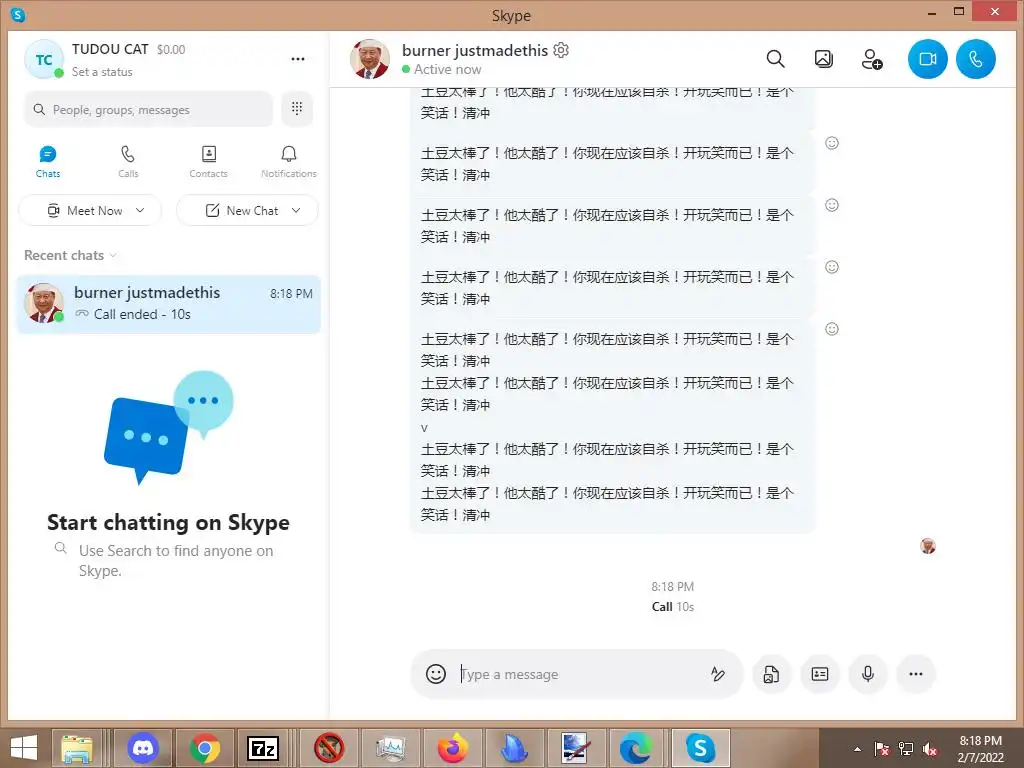Viewport: 1024px width, 768px height.
Task: Open the message formatting pen icon
Action: coord(718,674)
